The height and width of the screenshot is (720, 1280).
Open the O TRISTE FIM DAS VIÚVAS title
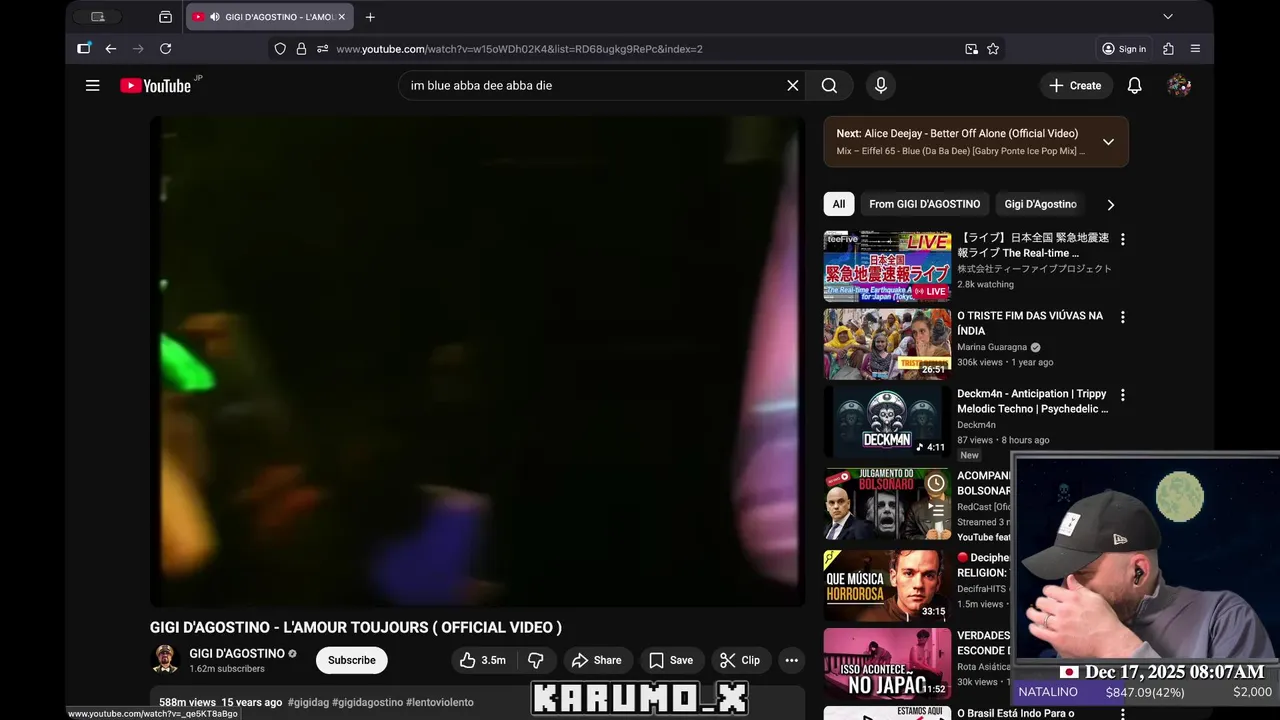1030,323
